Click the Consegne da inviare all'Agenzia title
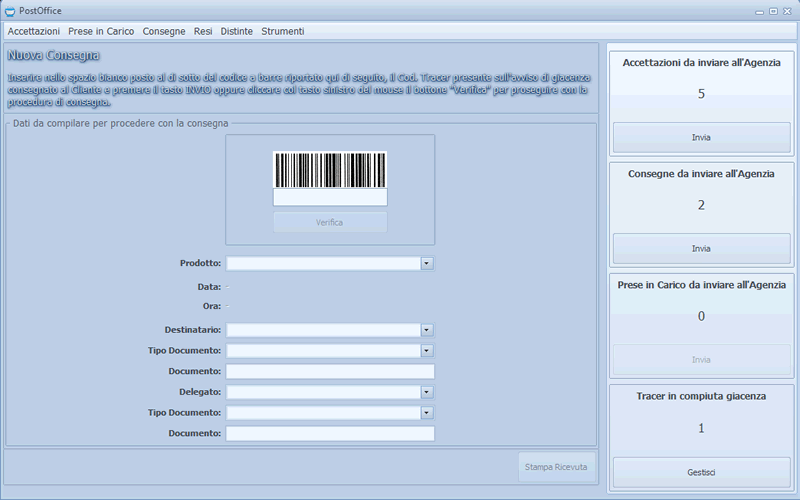The image size is (800, 500). pos(702,174)
